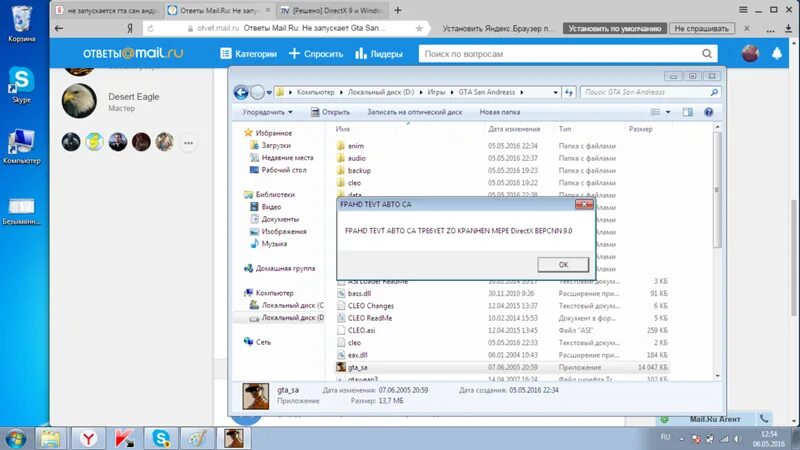800x450 pixels.
Task: Select the backup folder
Action: [359, 170]
